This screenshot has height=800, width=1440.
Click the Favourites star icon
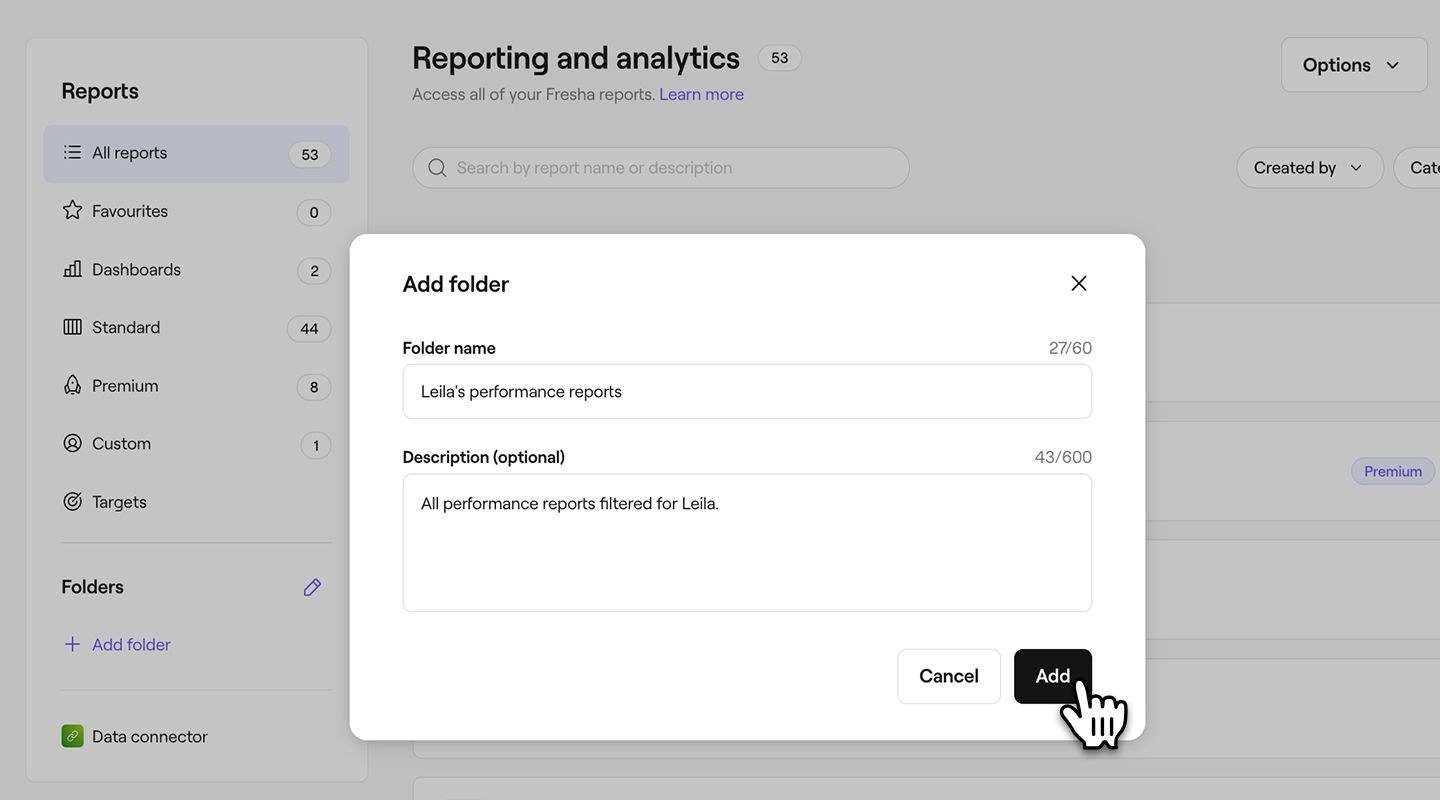[x=72, y=211]
